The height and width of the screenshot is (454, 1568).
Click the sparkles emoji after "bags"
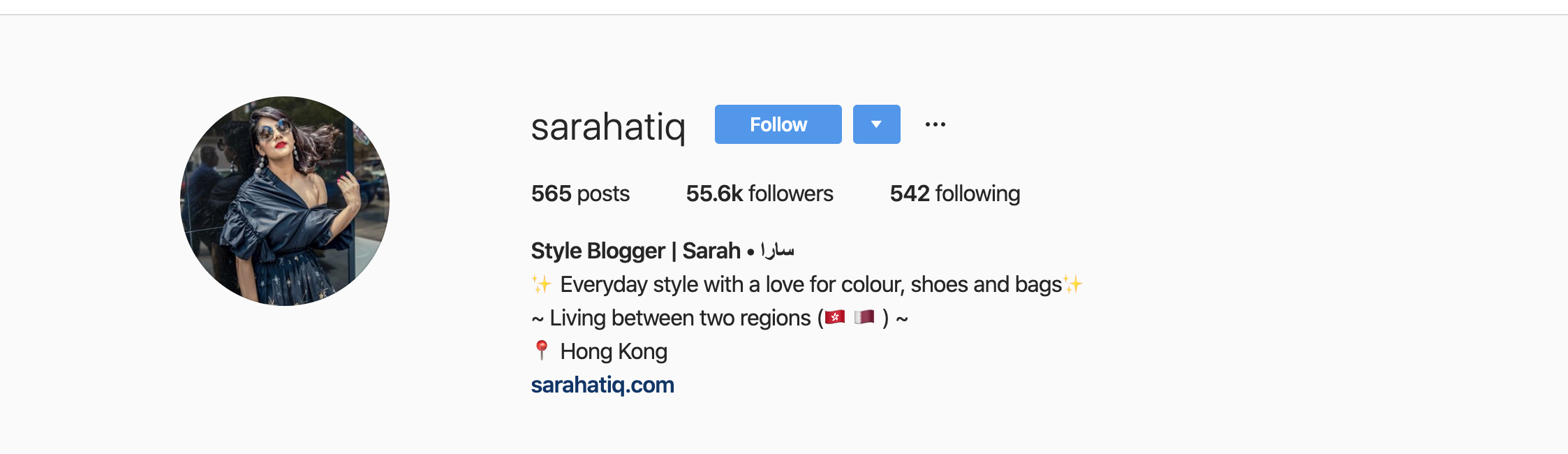pos(1072,284)
